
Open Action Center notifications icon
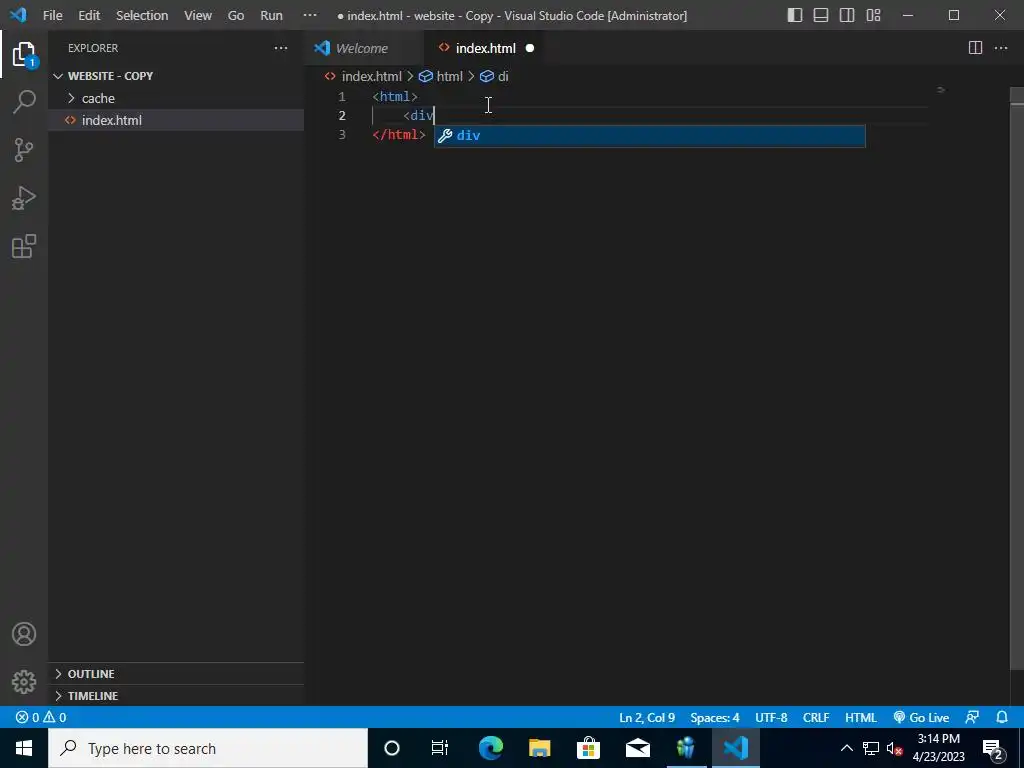pos(993,748)
